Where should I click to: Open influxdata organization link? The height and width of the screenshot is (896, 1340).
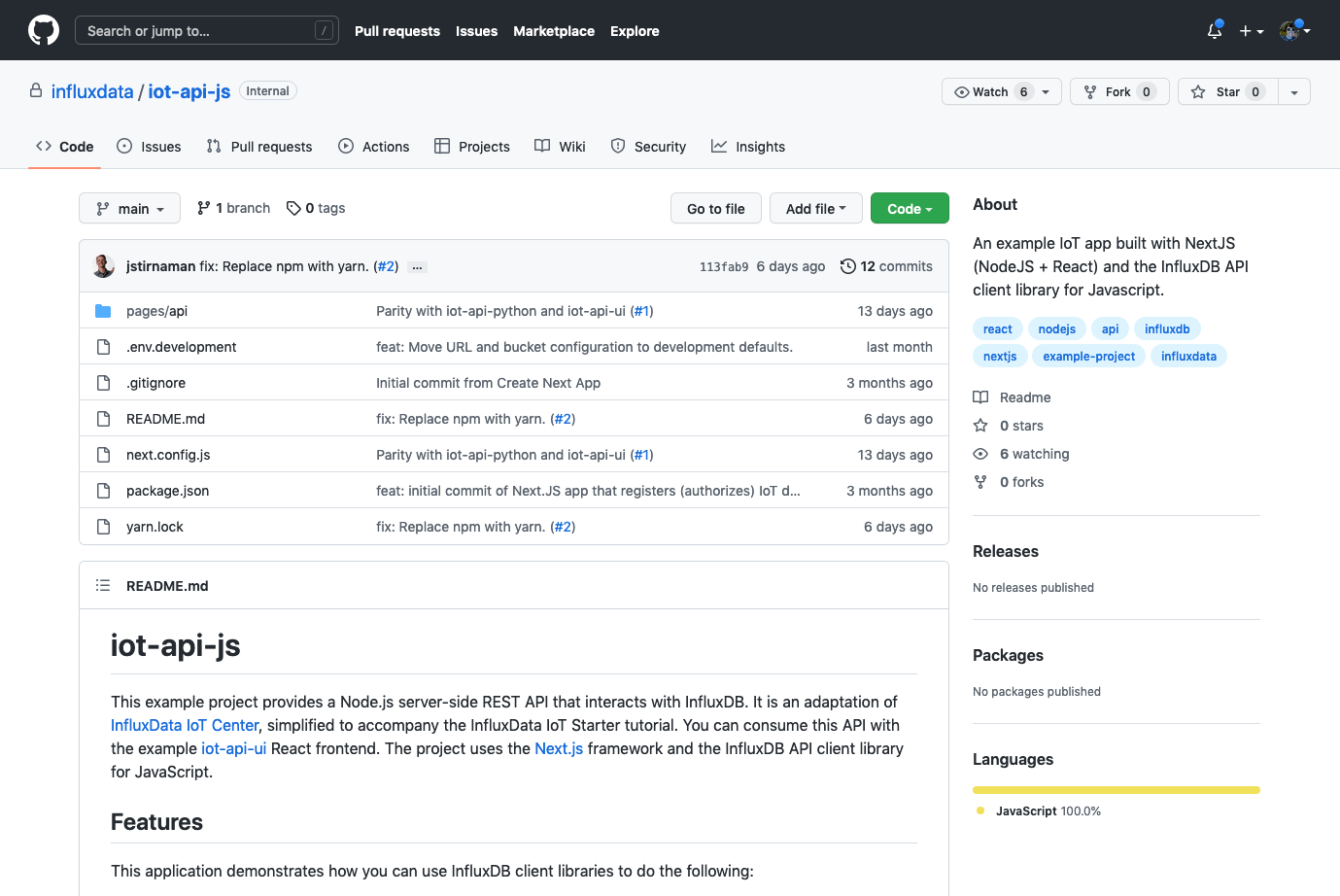[92, 91]
